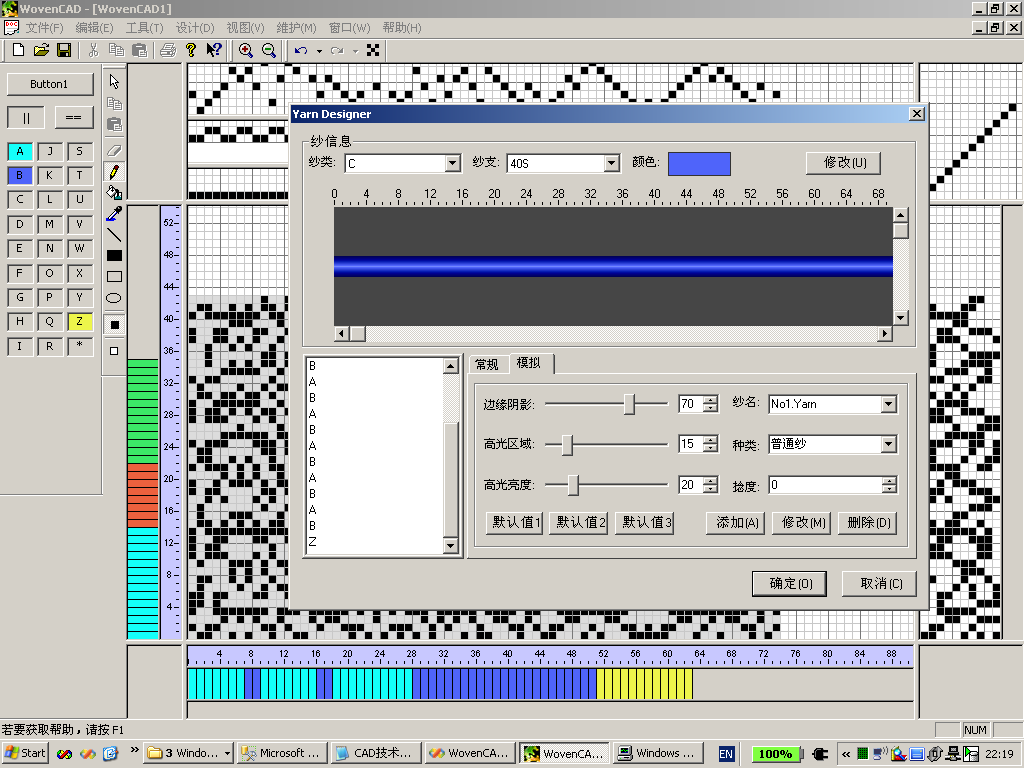Click the zoom in magnifier icon
This screenshot has height=768, width=1024.
(245, 50)
